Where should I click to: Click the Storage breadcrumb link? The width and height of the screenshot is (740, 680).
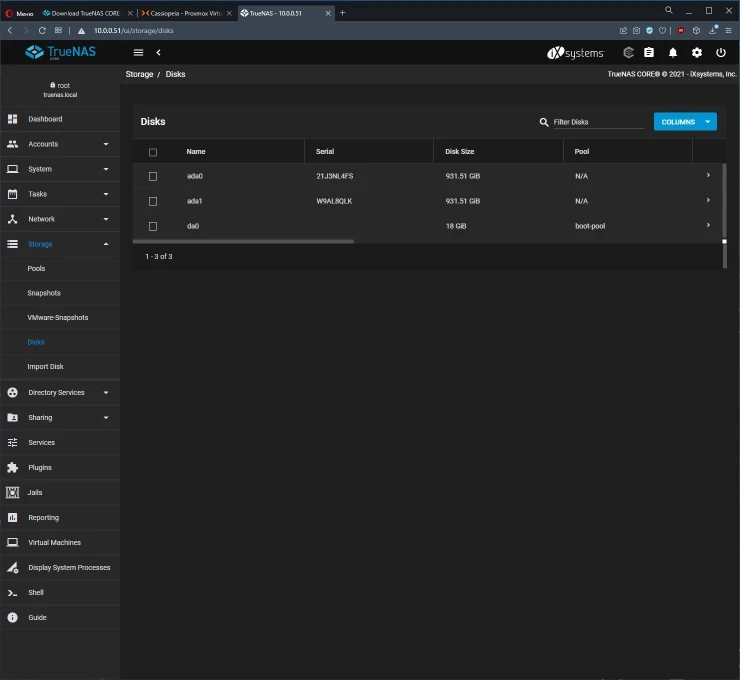(x=139, y=74)
